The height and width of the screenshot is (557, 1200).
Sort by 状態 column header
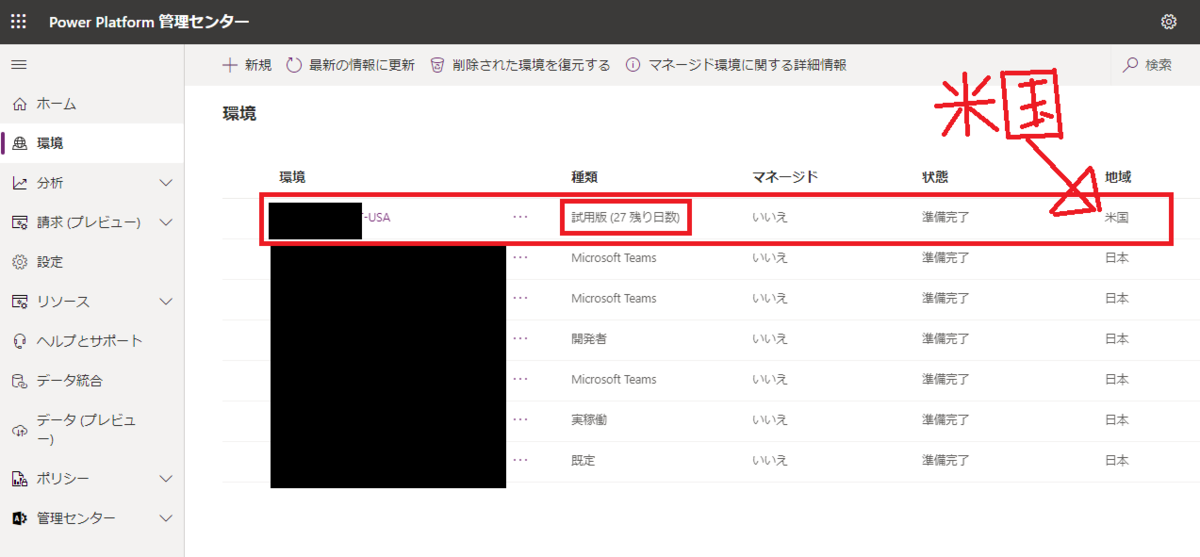coord(935,177)
